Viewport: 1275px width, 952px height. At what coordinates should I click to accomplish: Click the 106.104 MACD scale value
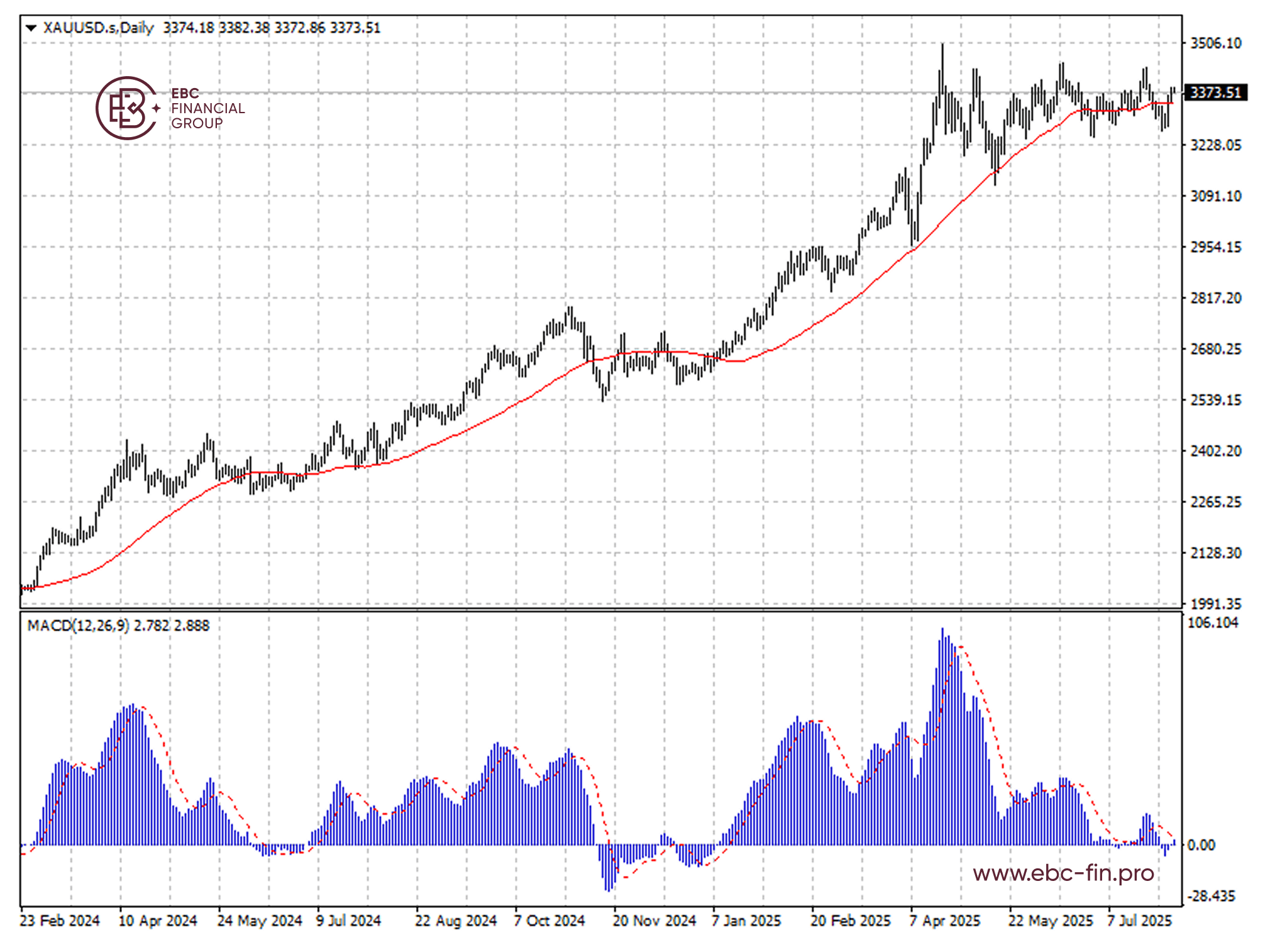1213,623
